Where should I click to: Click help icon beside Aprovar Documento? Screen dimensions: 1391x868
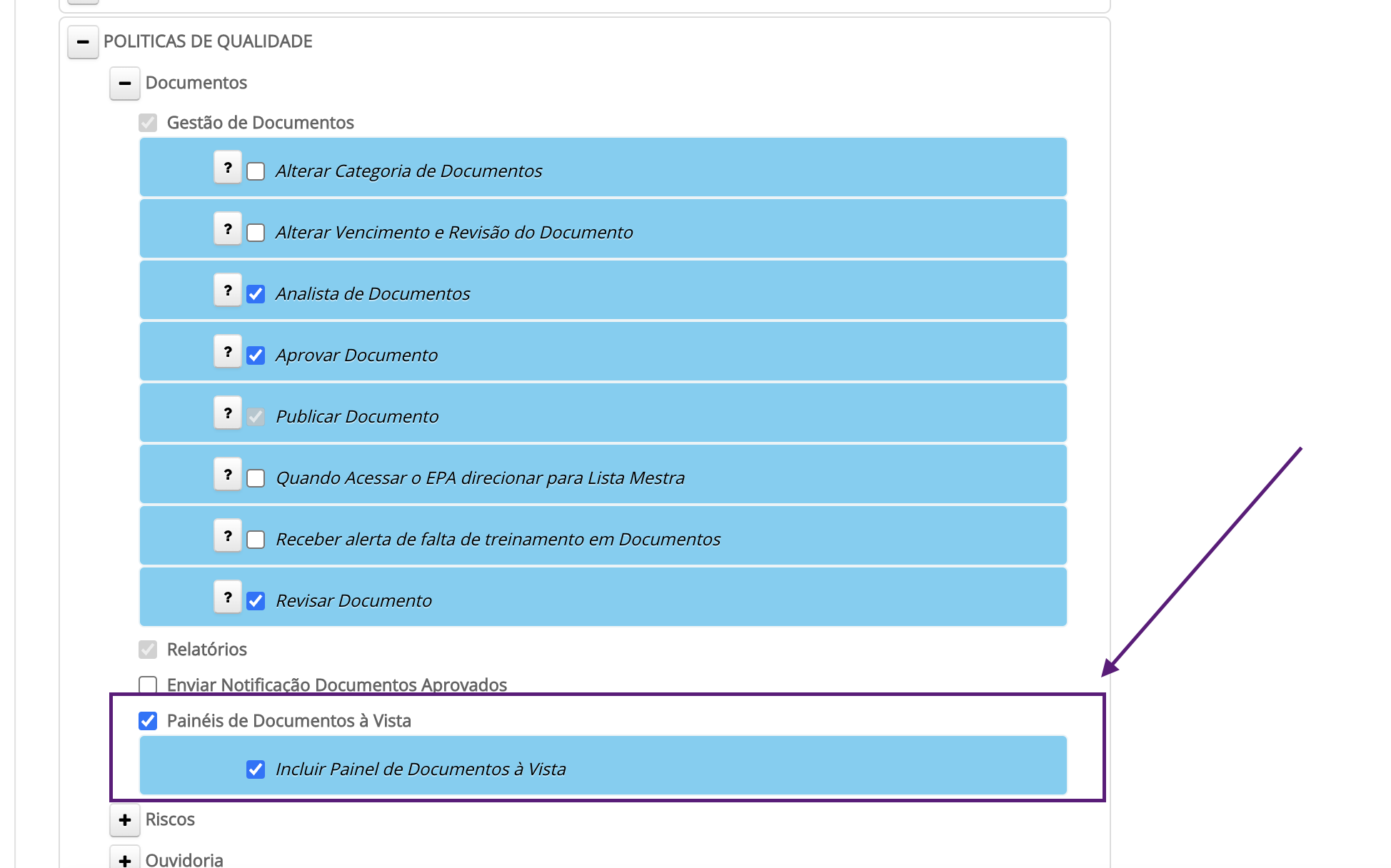(x=228, y=352)
